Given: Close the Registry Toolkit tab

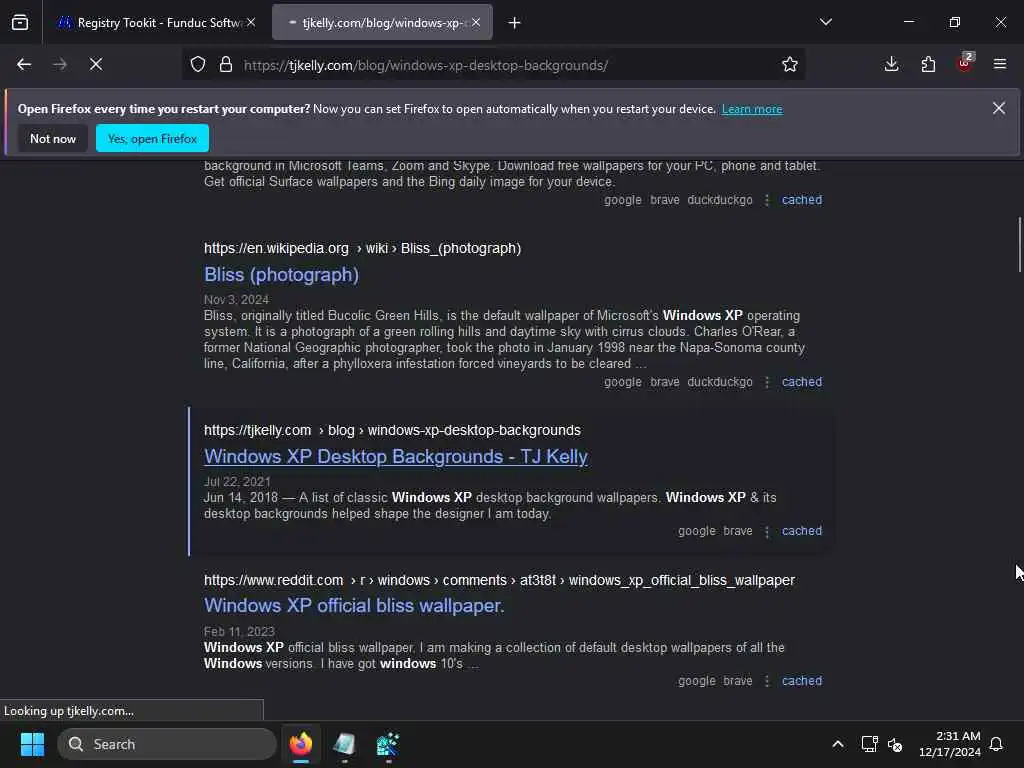Looking at the screenshot, I should 251,22.
